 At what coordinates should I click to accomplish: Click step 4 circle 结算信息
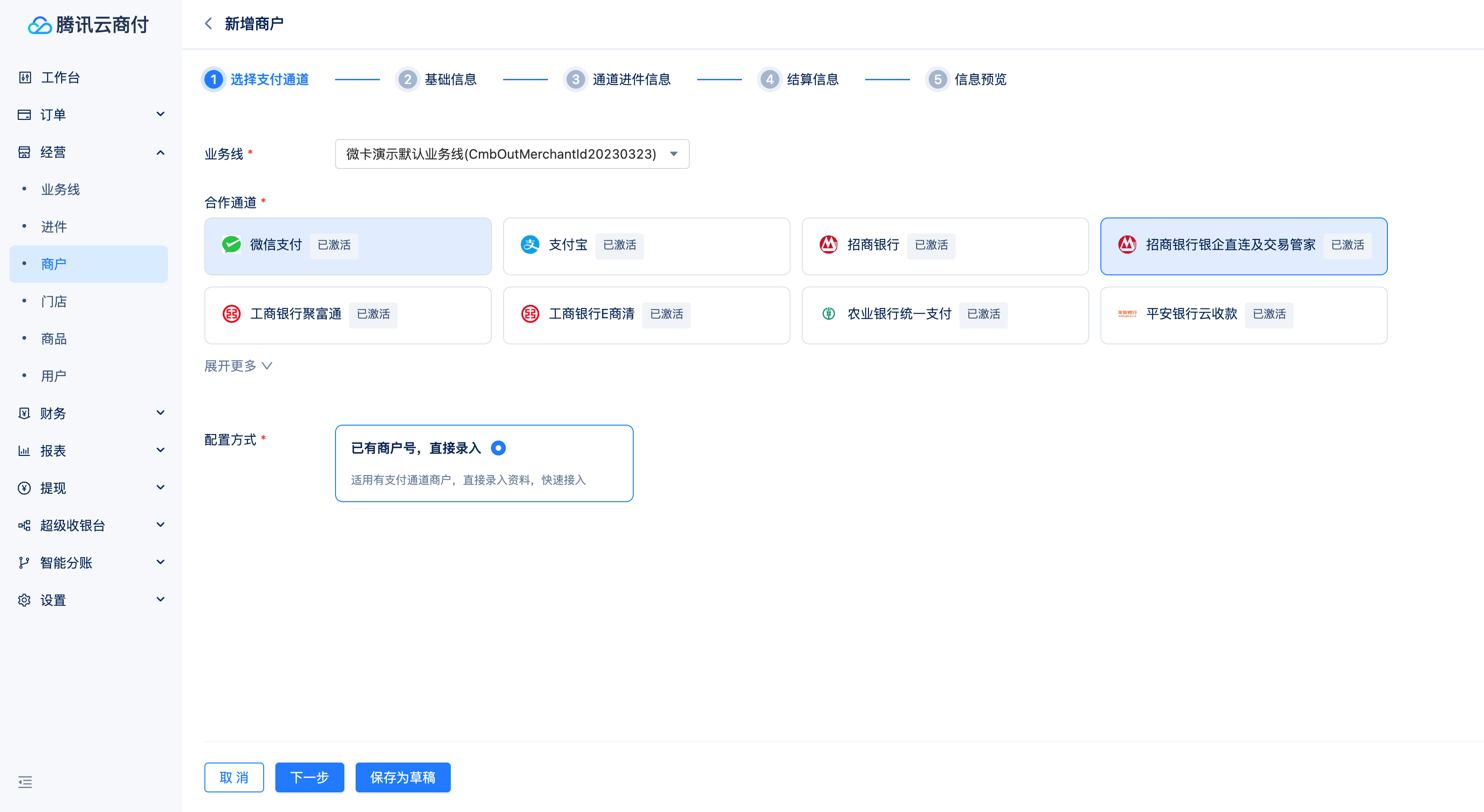pyautogui.click(x=770, y=79)
